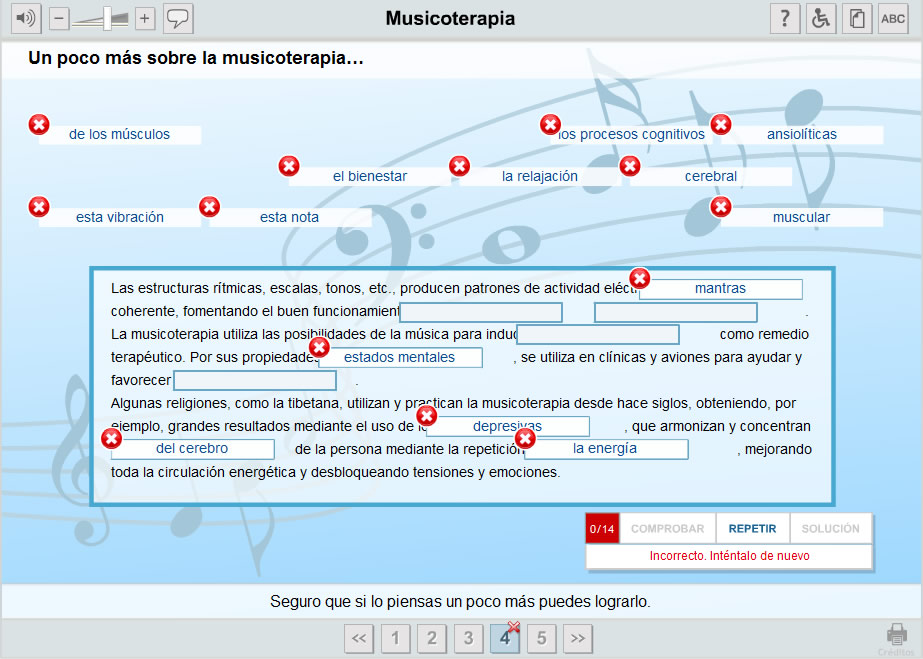
Task: Click the red X beside 'de los músculos'
Action: [x=39, y=125]
